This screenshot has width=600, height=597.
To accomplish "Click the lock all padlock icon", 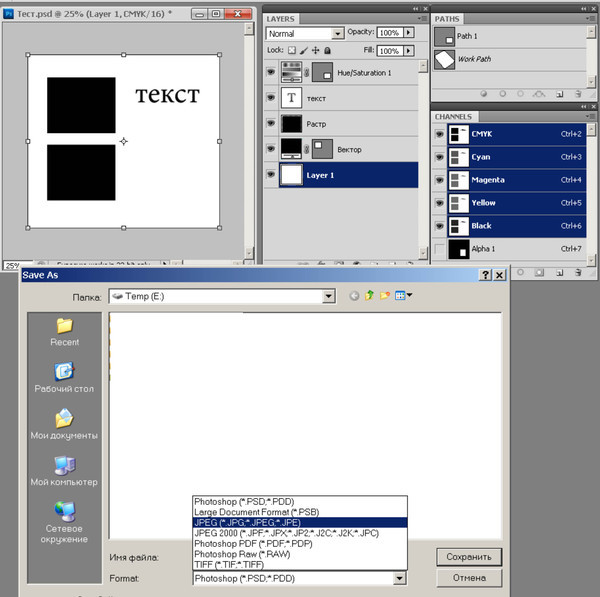I will (328, 50).
